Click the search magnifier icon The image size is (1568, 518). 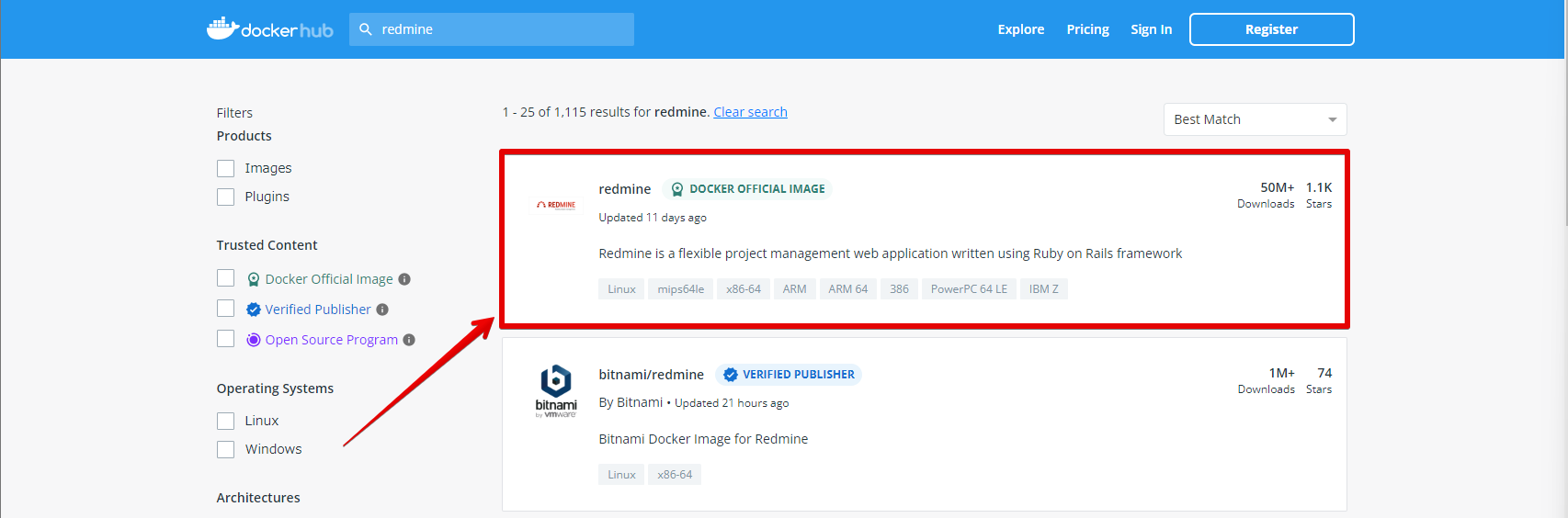click(x=366, y=29)
